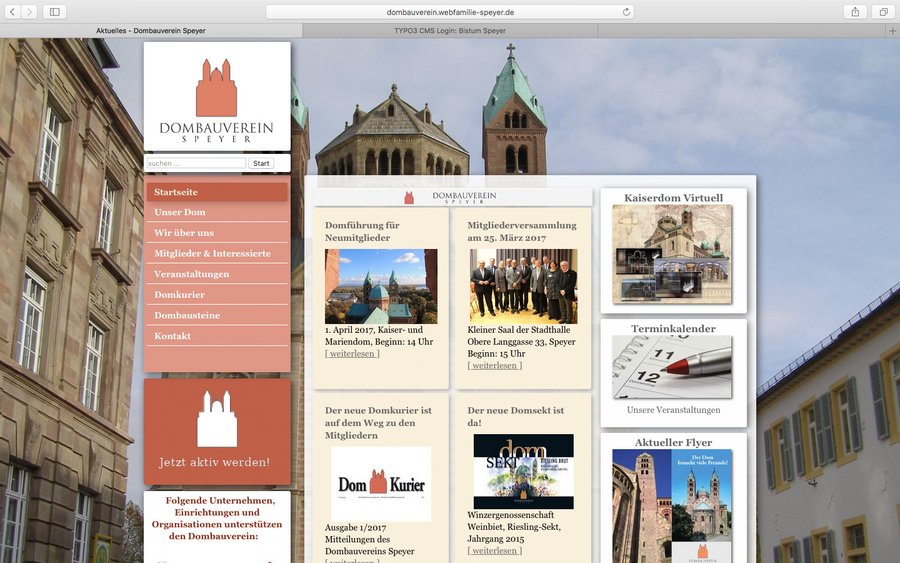
Task: Click the white cathedral icon above 'Jetzt aktiv werden!'
Action: [x=217, y=418]
